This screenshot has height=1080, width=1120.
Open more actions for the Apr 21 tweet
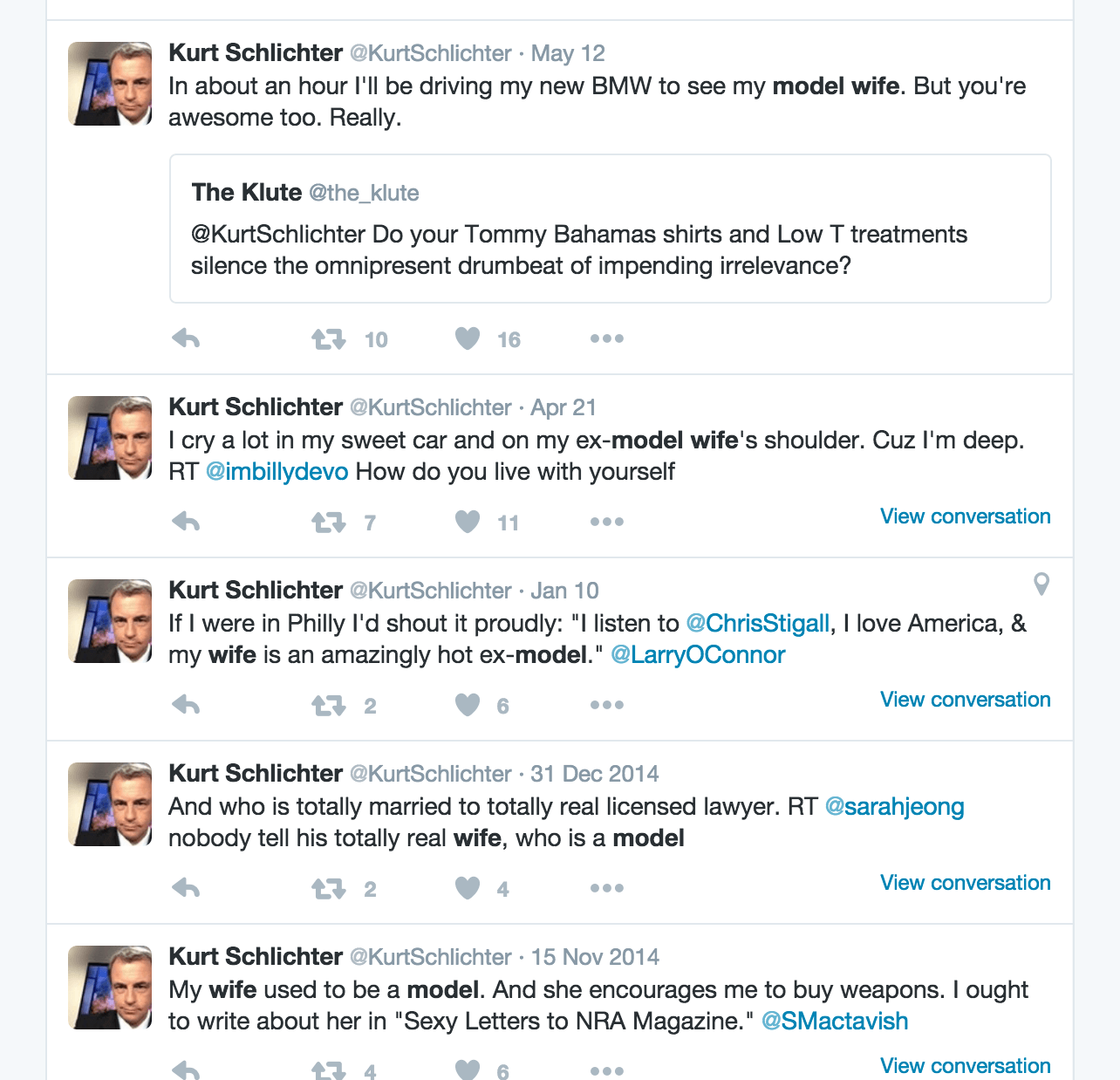[x=607, y=522]
